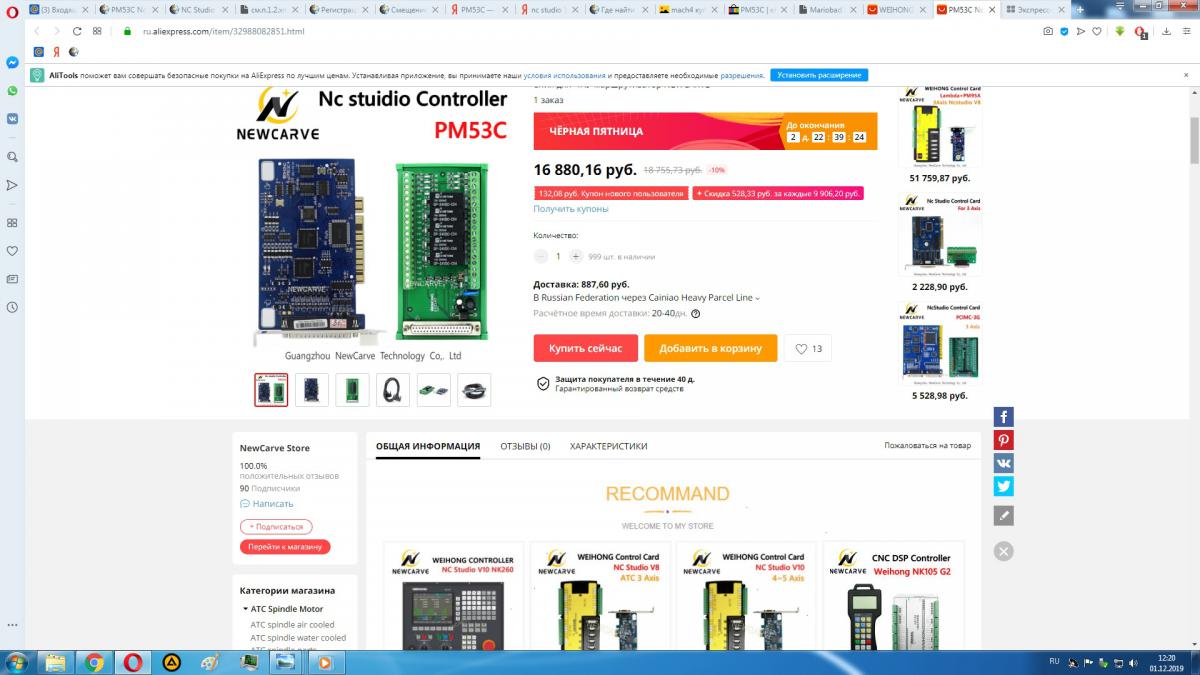Viewport: 1200px width, 675px height.
Task: Take a snapshot with camera icon
Action: (x=1048, y=31)
